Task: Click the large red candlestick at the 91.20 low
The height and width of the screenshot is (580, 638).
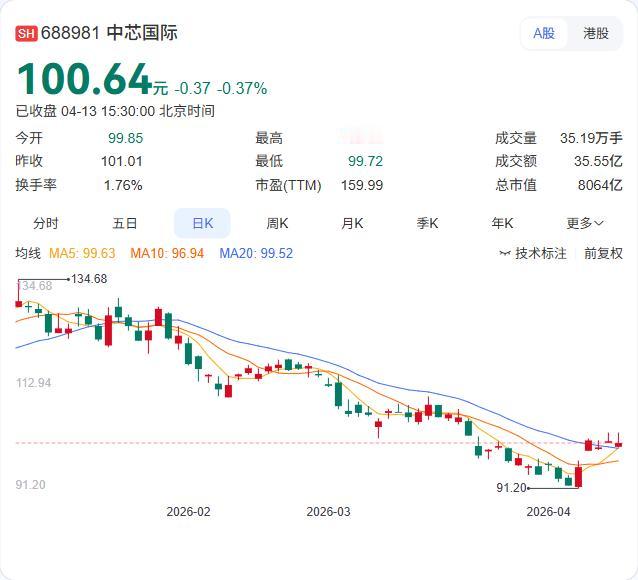Action: pyautogui.click(x=579, y=476)
